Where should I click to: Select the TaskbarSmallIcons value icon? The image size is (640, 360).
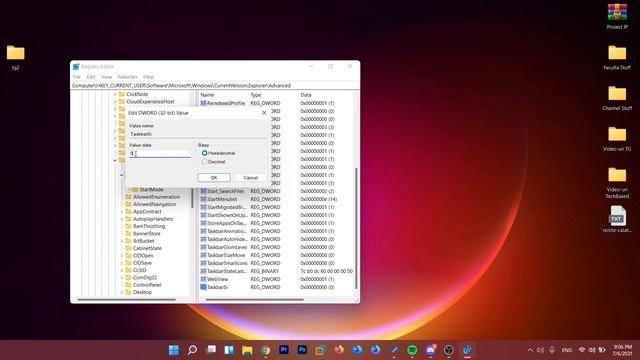tap(203, 263)
